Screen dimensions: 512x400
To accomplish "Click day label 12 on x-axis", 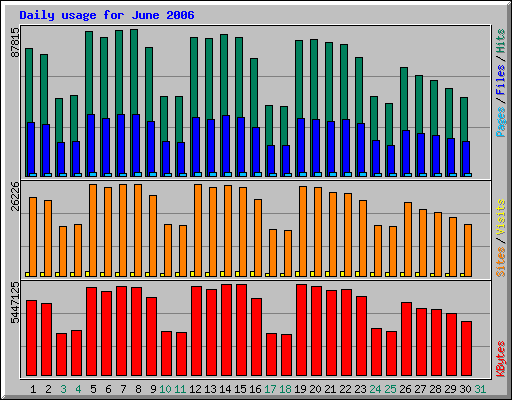I will tap(195, 389).
